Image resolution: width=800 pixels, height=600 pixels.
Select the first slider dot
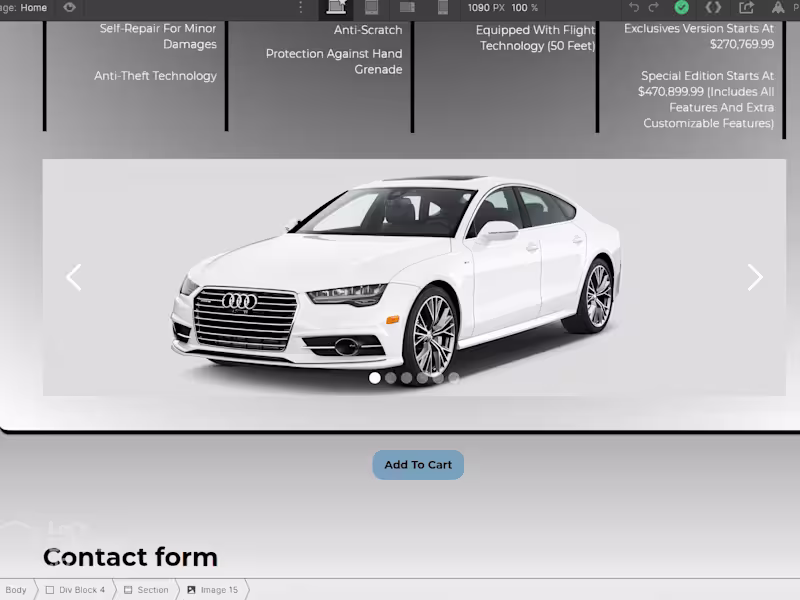374,378
